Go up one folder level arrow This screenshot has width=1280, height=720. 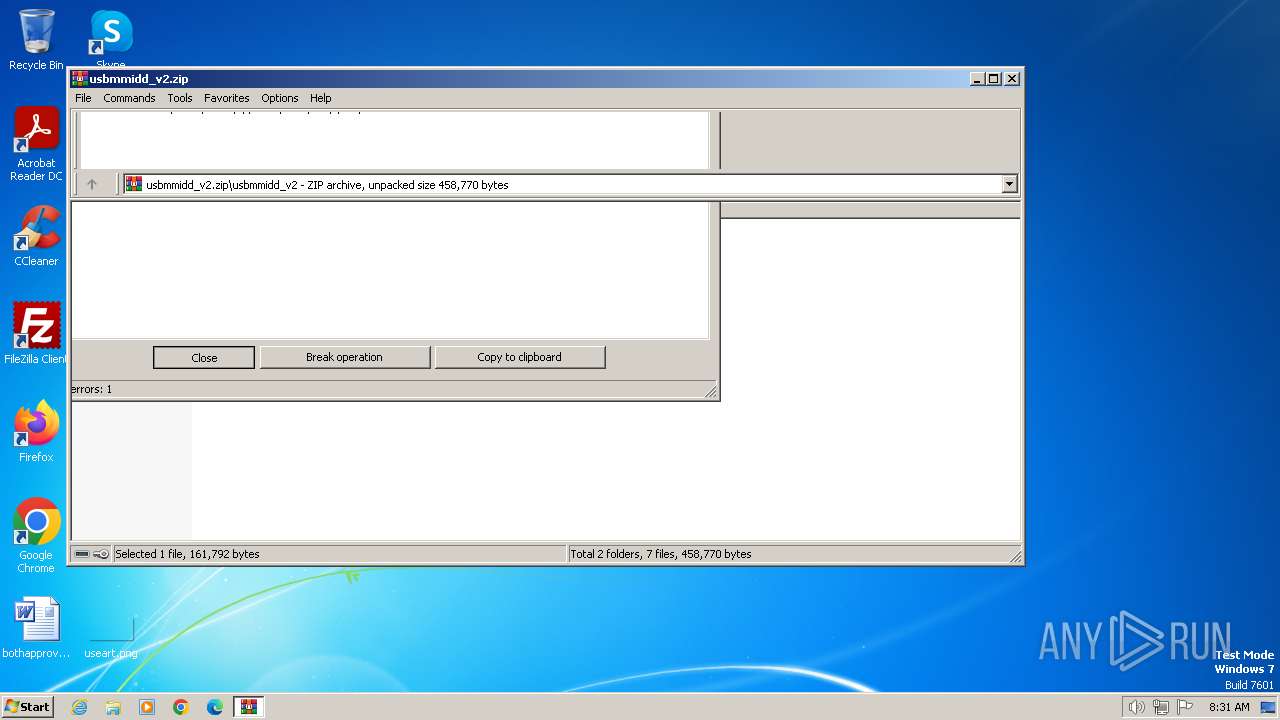(92, 184)
